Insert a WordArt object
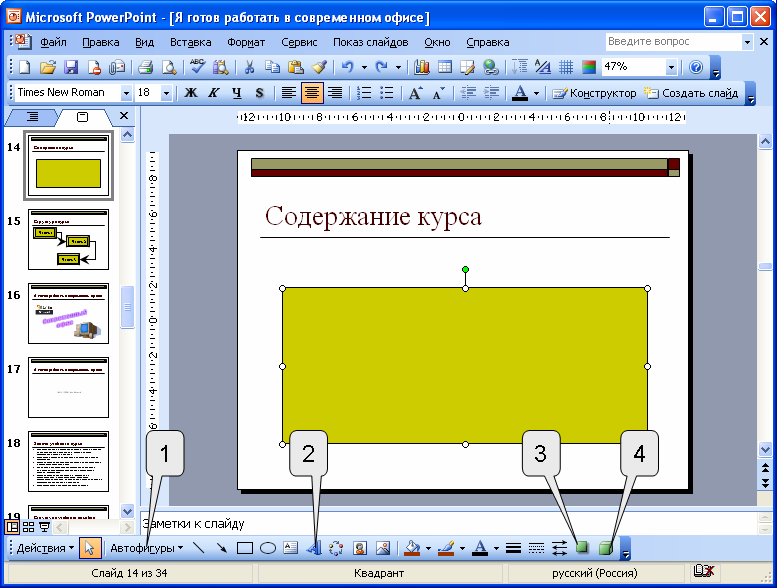This screenshot has height=588, width=777. (x=314, y=548)
